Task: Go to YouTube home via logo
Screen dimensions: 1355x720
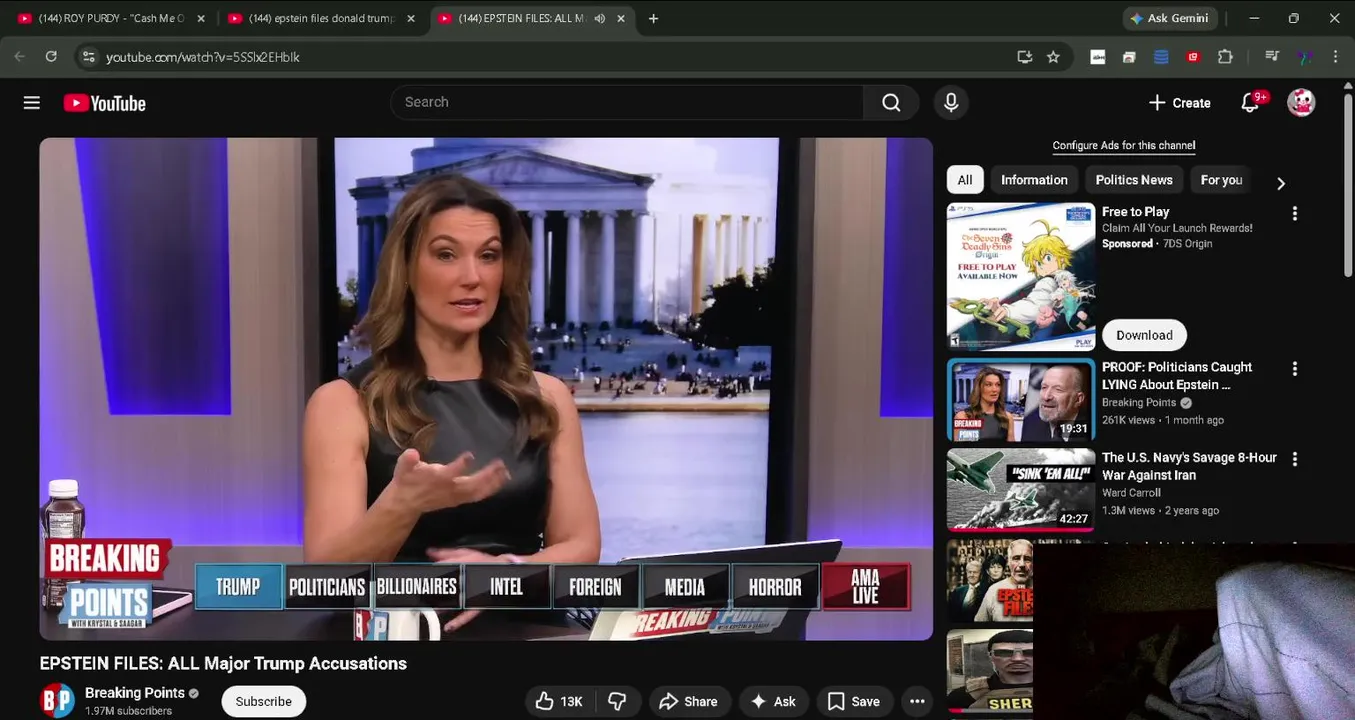Action: click(x=105, y=103)
